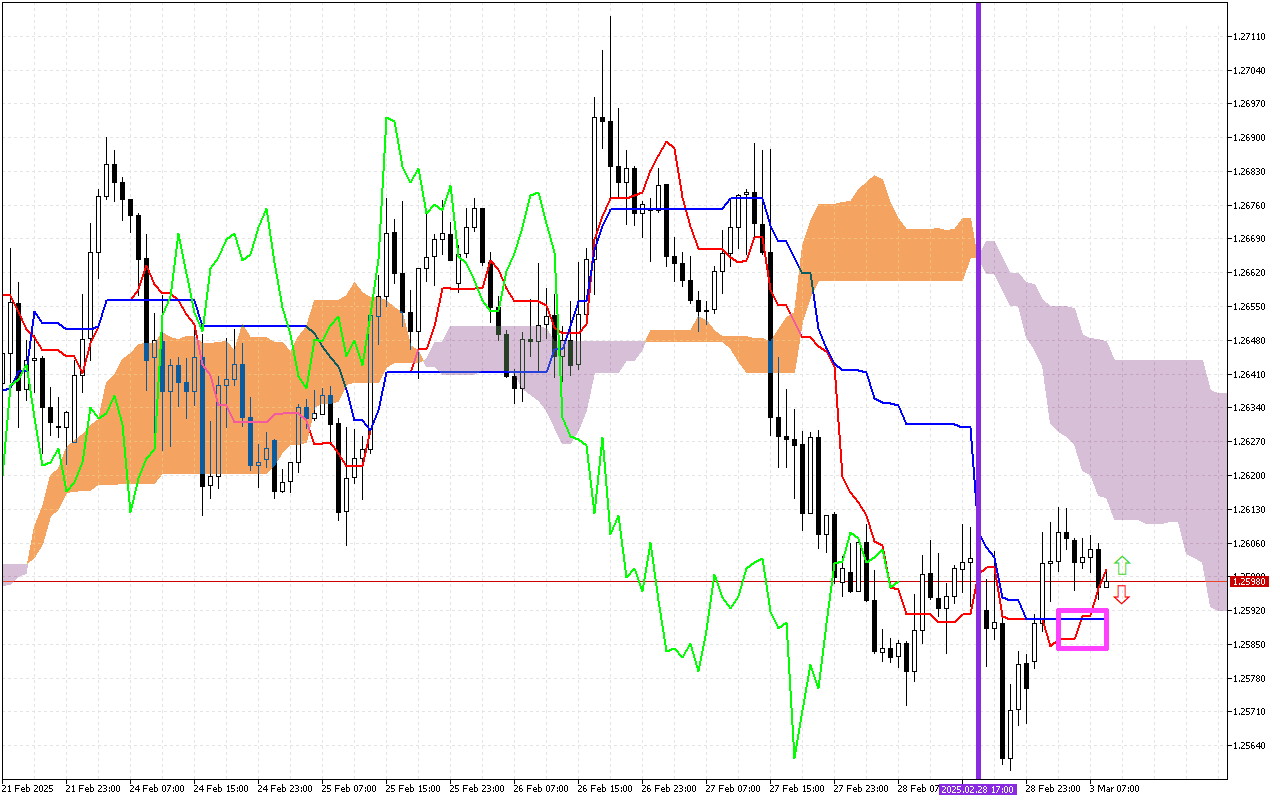Click the 1.26200 price level label
Screen dimensions: 1280x800
pyautogui.click(x=1250, y=476)
